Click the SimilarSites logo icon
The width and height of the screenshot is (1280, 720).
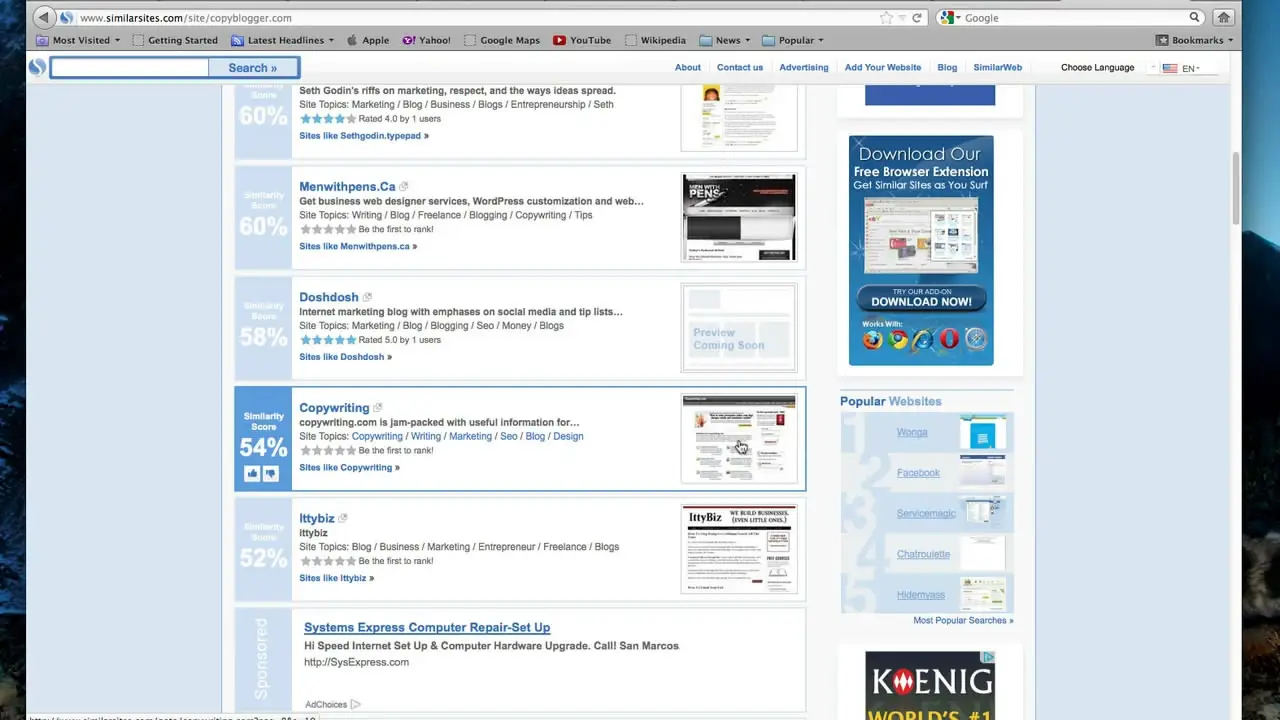37,68
